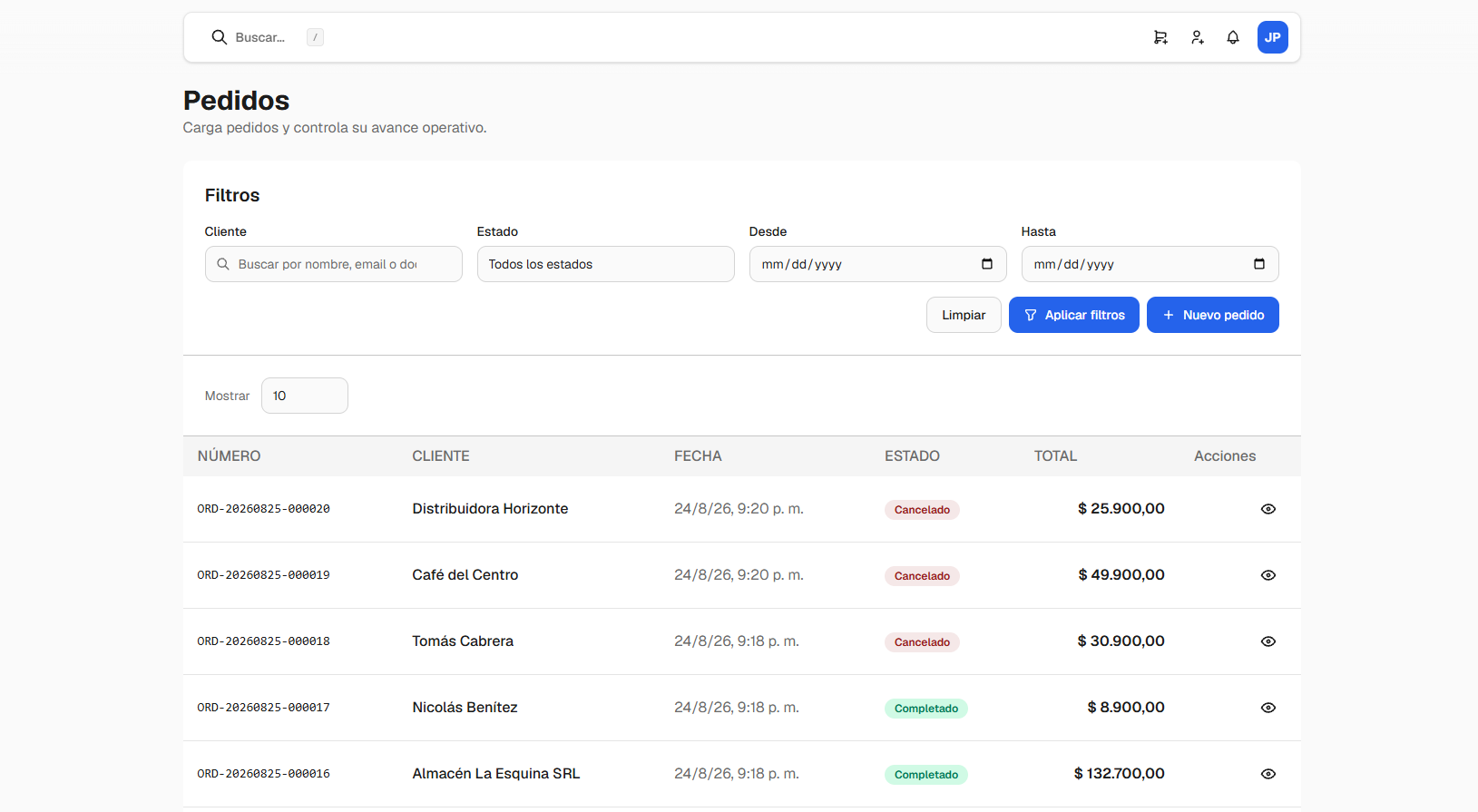Click client Café del Centro
Viewport: 1478px width, 812px height.
point(465,575)
